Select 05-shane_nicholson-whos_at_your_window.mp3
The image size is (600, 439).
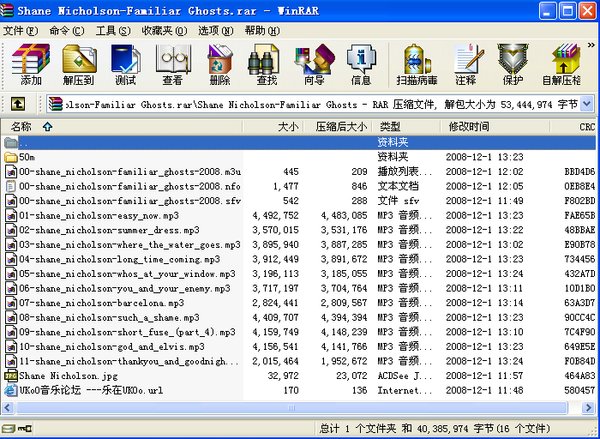click(x=127, y=274)
